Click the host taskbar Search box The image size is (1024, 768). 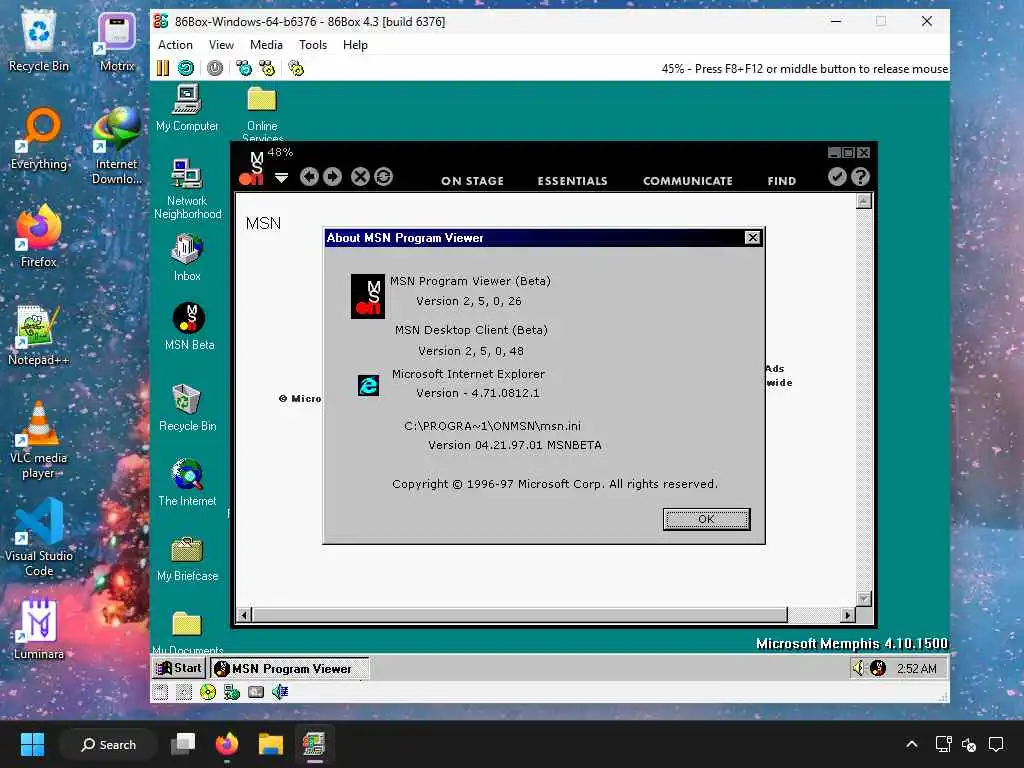tap(108, 744)
